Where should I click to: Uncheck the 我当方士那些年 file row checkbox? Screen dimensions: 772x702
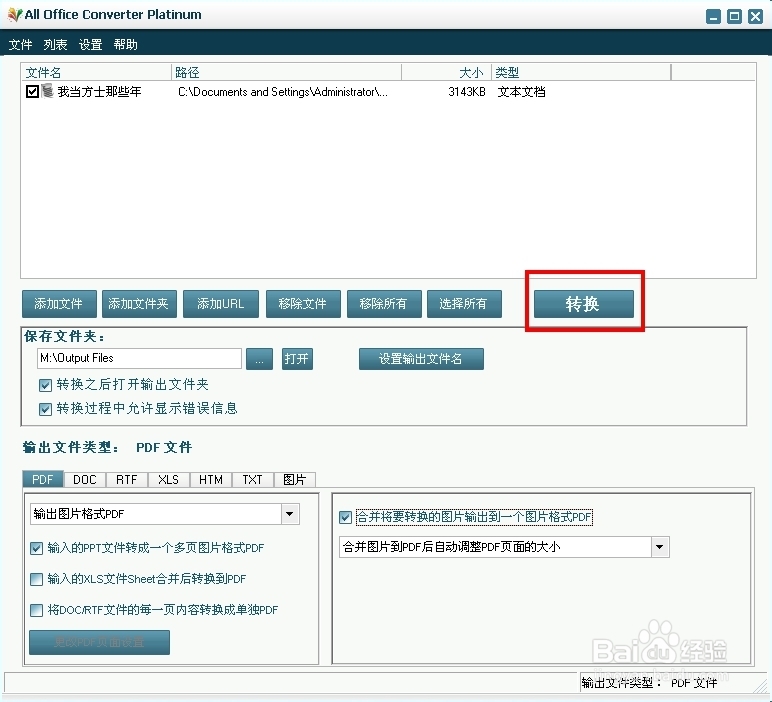(x=32, y=92)
